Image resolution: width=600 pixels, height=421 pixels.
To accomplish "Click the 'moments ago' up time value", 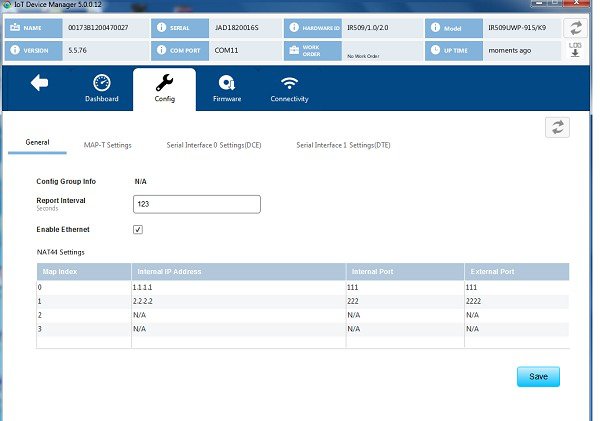I will point(510,51).
